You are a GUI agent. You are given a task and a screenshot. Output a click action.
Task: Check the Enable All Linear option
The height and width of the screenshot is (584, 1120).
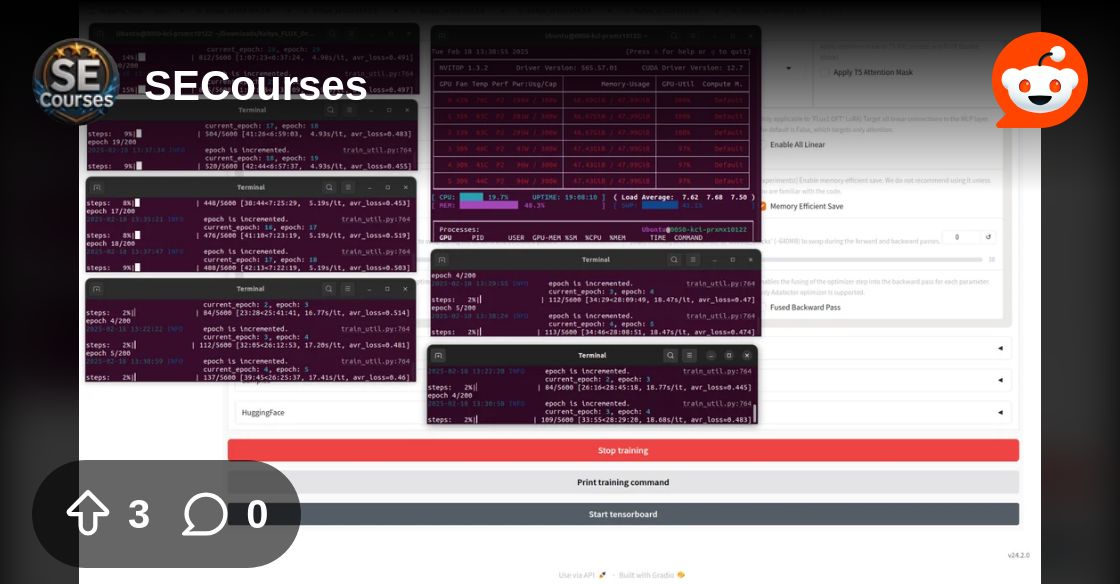761,144
